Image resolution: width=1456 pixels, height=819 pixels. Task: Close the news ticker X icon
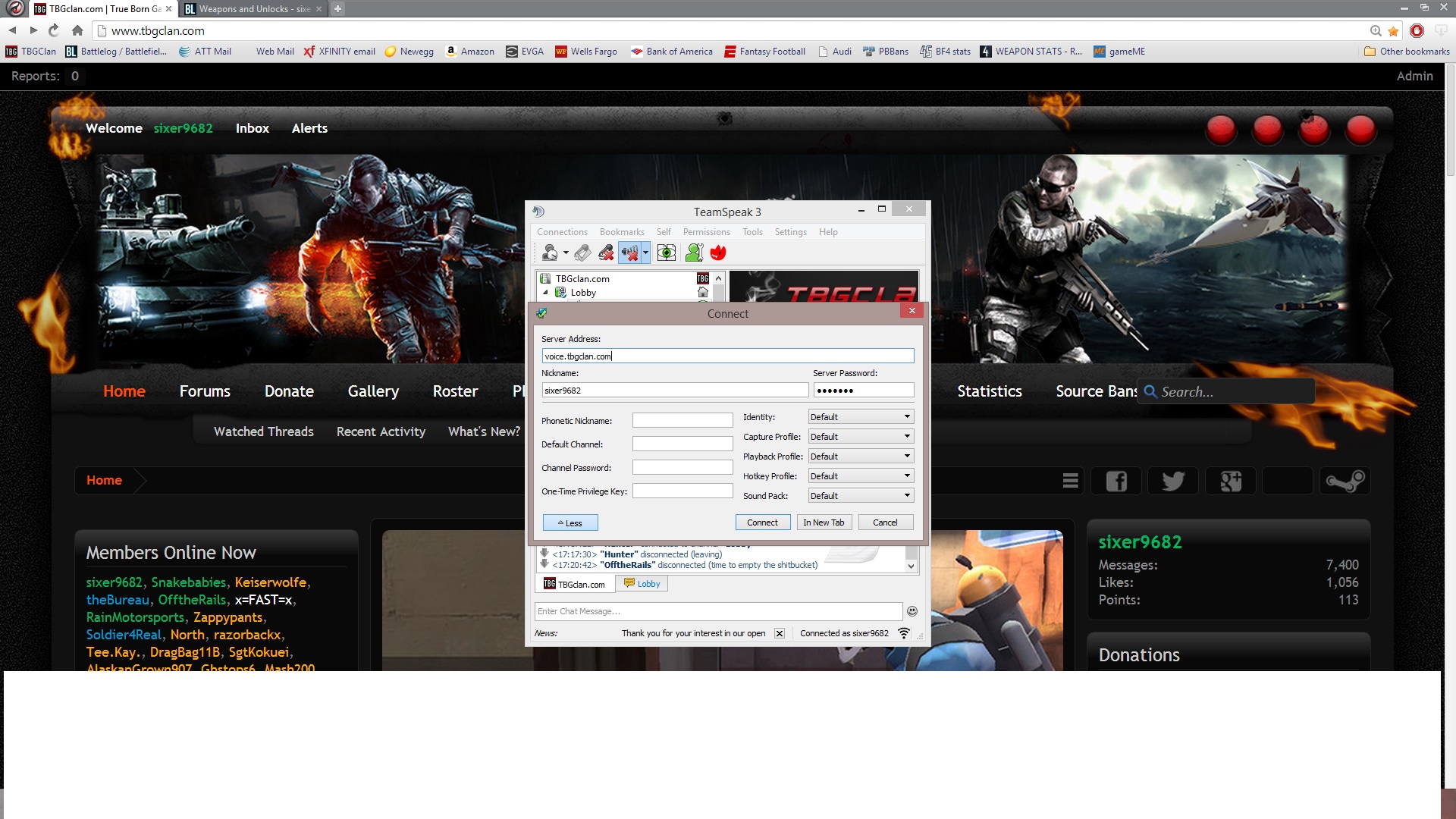[780, 633]
